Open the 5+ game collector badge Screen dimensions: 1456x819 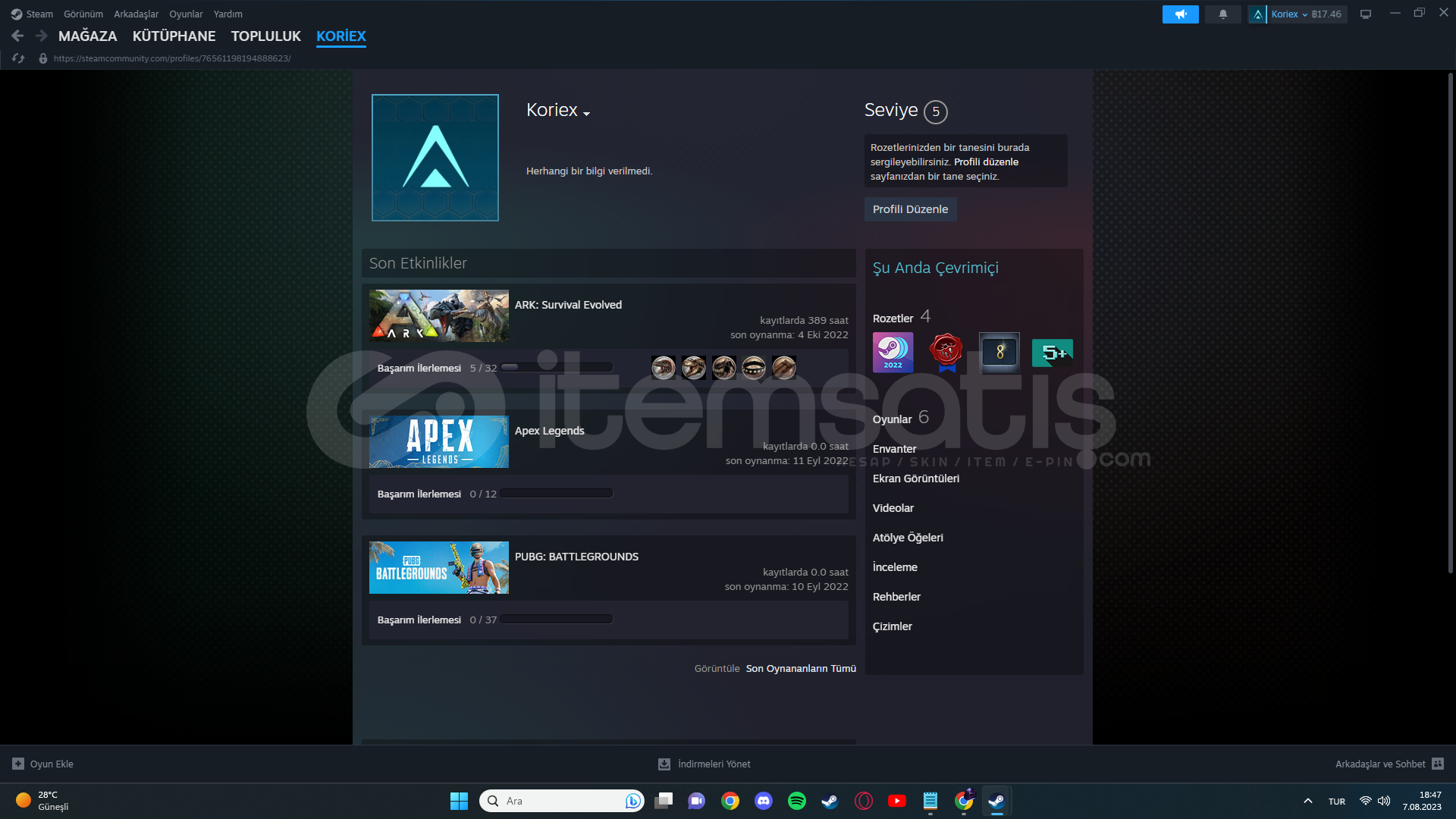[1053, 353]
